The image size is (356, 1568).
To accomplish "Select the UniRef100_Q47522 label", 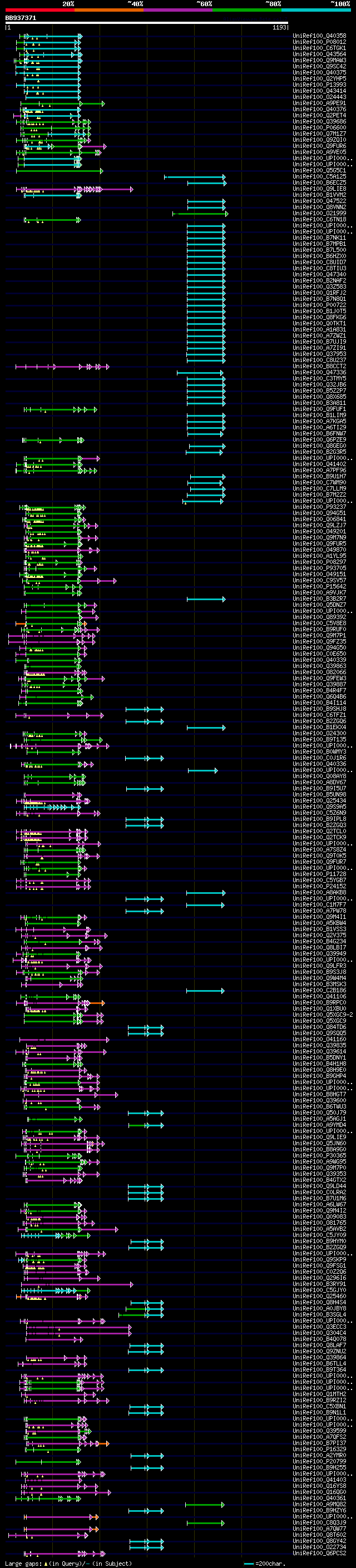I will [x=319, y=201].
